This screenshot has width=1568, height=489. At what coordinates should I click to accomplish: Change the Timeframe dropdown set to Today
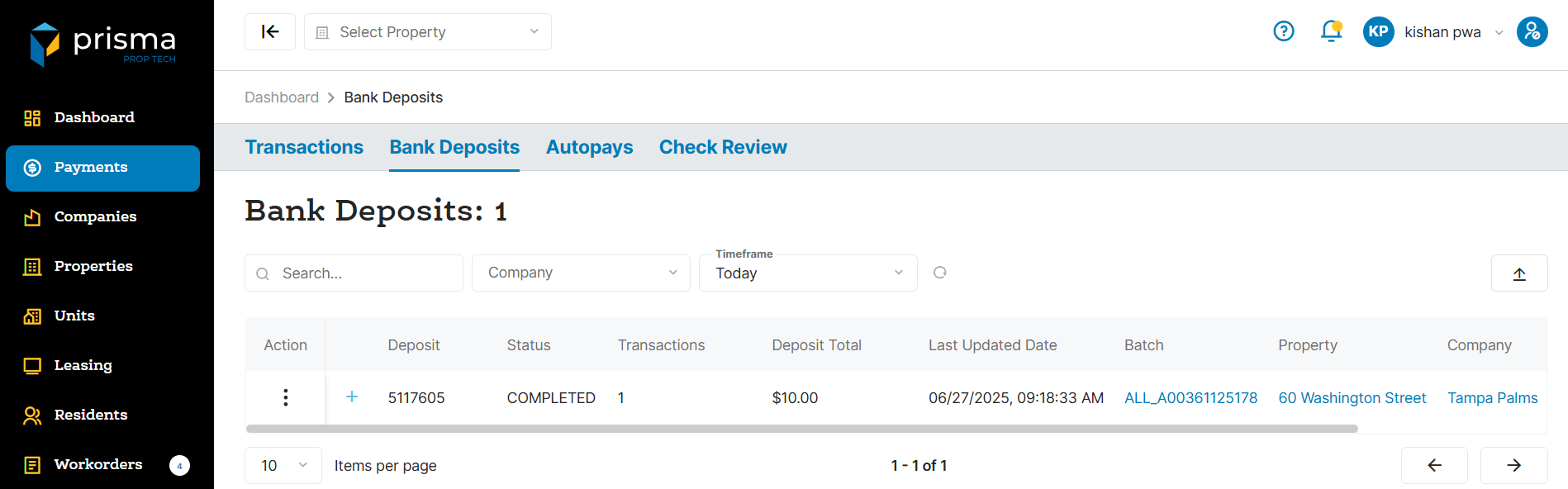[808, 273]
